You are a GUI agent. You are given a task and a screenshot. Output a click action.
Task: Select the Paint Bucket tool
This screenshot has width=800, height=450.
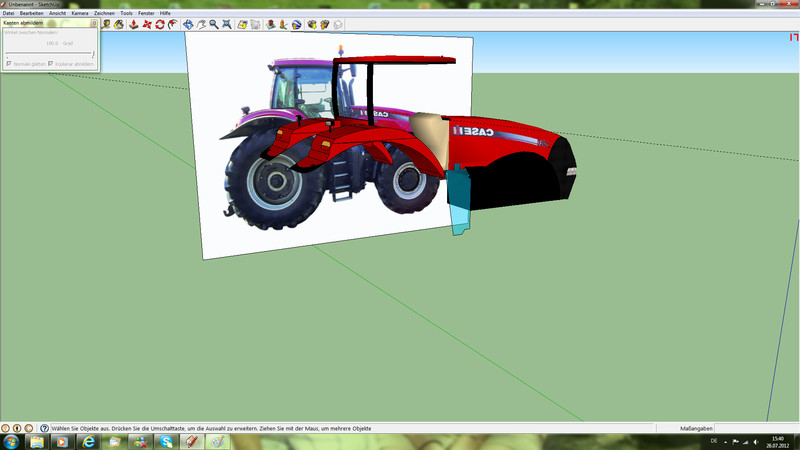[x=119, y=24]
